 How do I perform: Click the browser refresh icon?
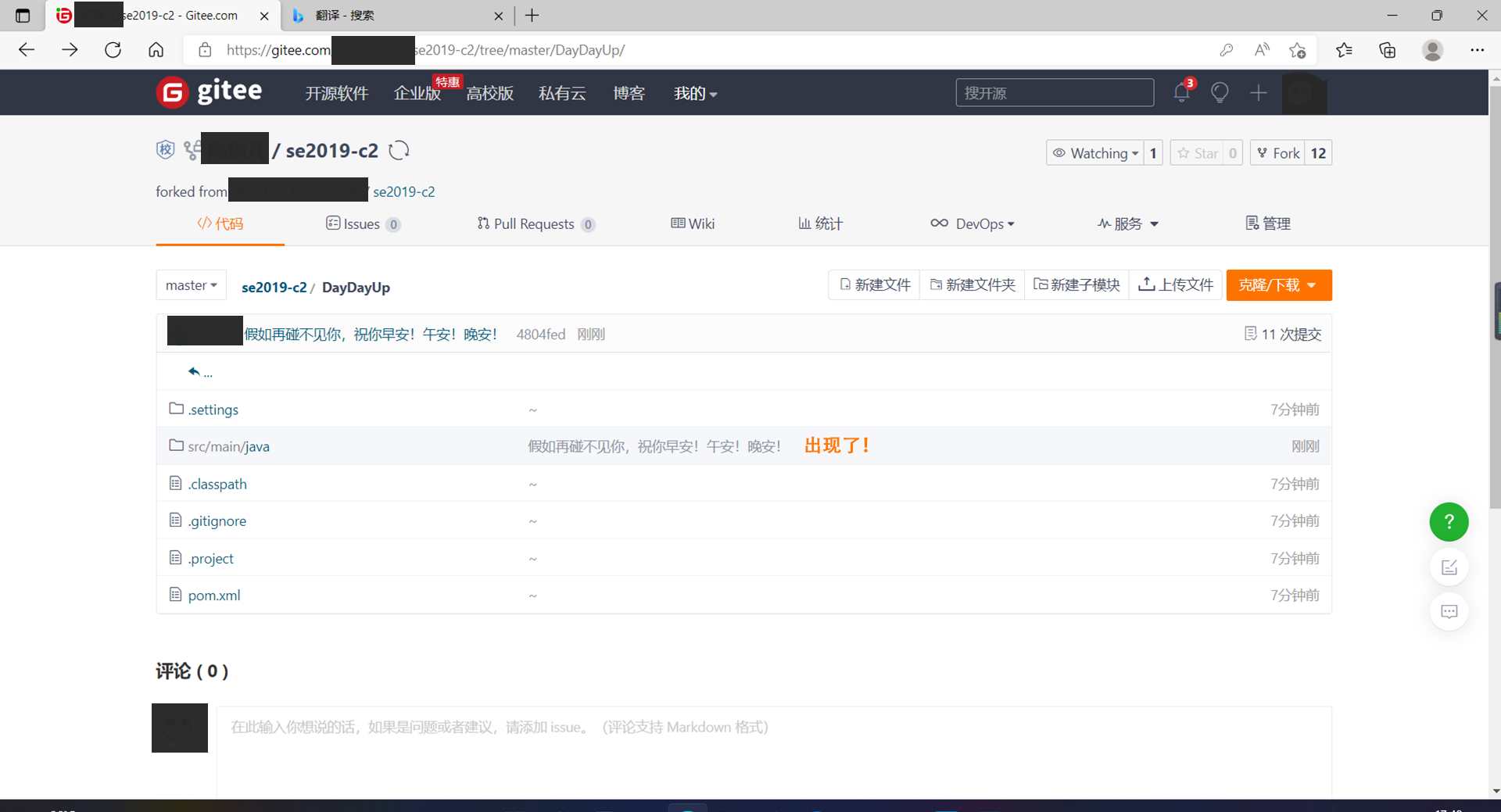[113, 49]
